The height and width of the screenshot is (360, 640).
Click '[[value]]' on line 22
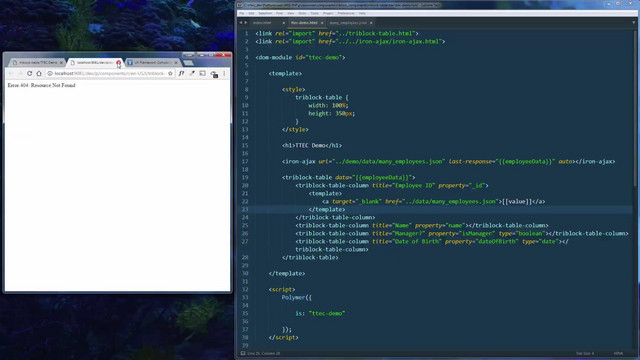point(517,202)
